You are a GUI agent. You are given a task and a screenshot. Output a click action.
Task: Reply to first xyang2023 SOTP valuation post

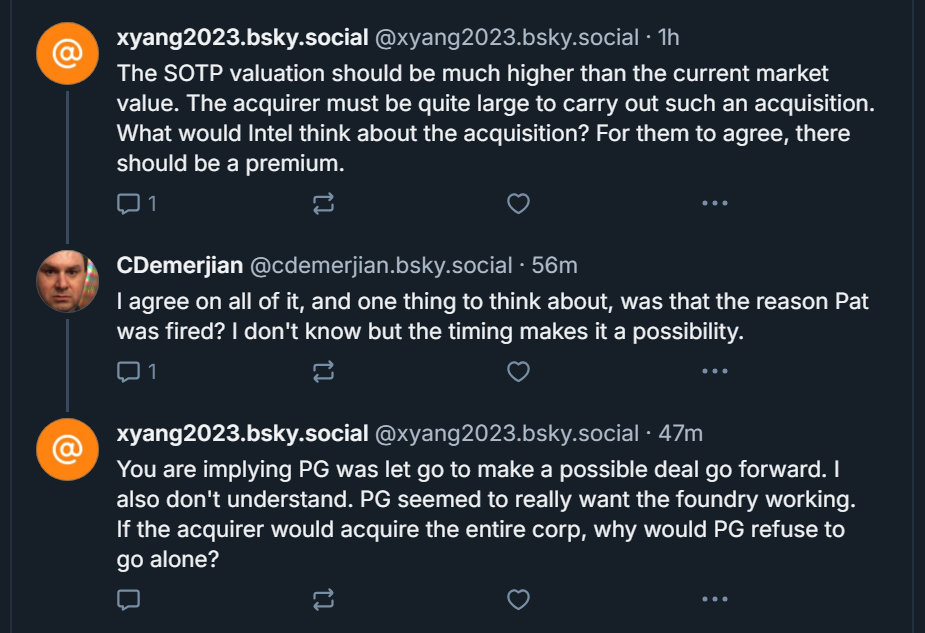pos(129,204)
